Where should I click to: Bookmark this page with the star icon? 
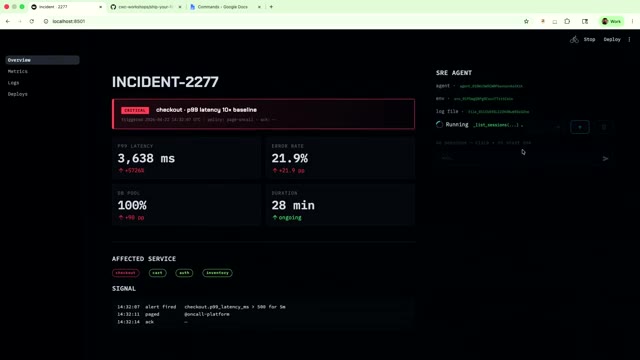[526, 21]
